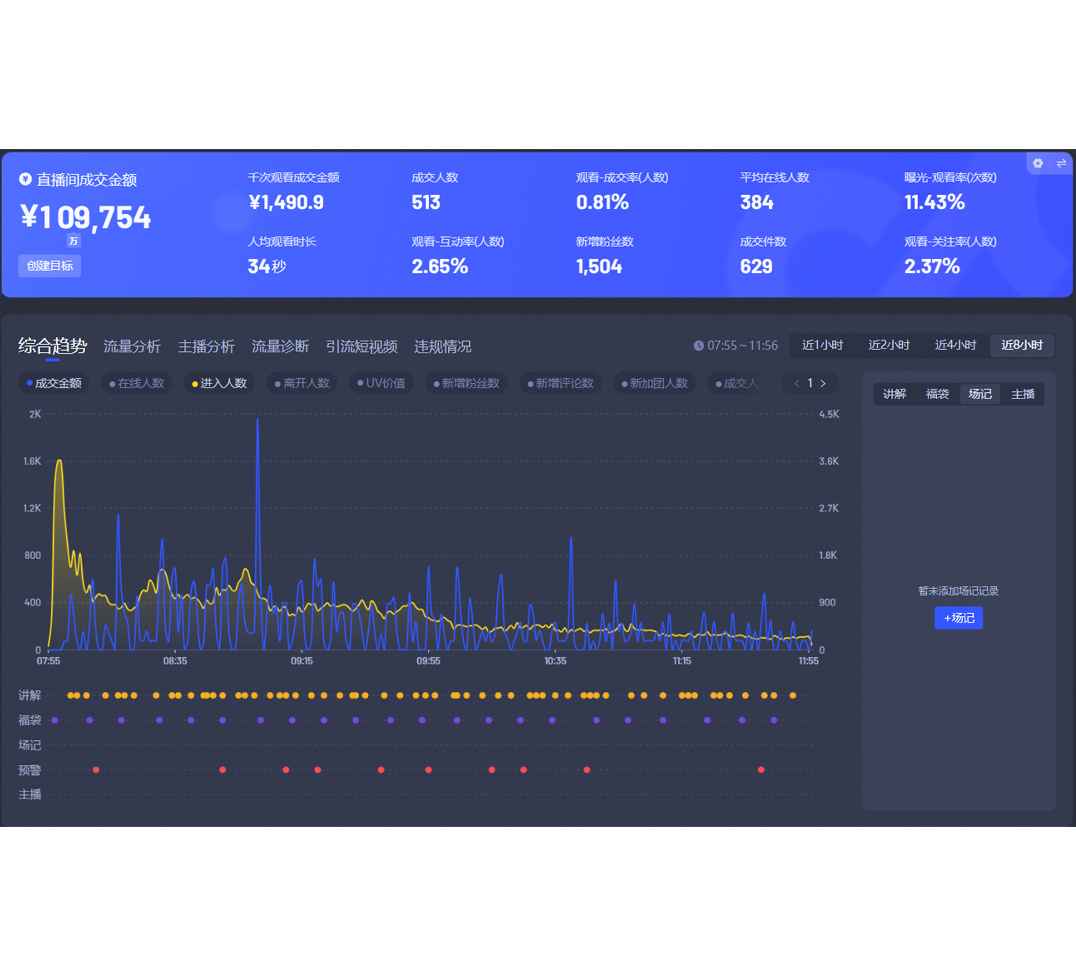Toggle the 进入人数 series in legend
The height and width of the screenshot is (976, 1076).
(219, 383)
